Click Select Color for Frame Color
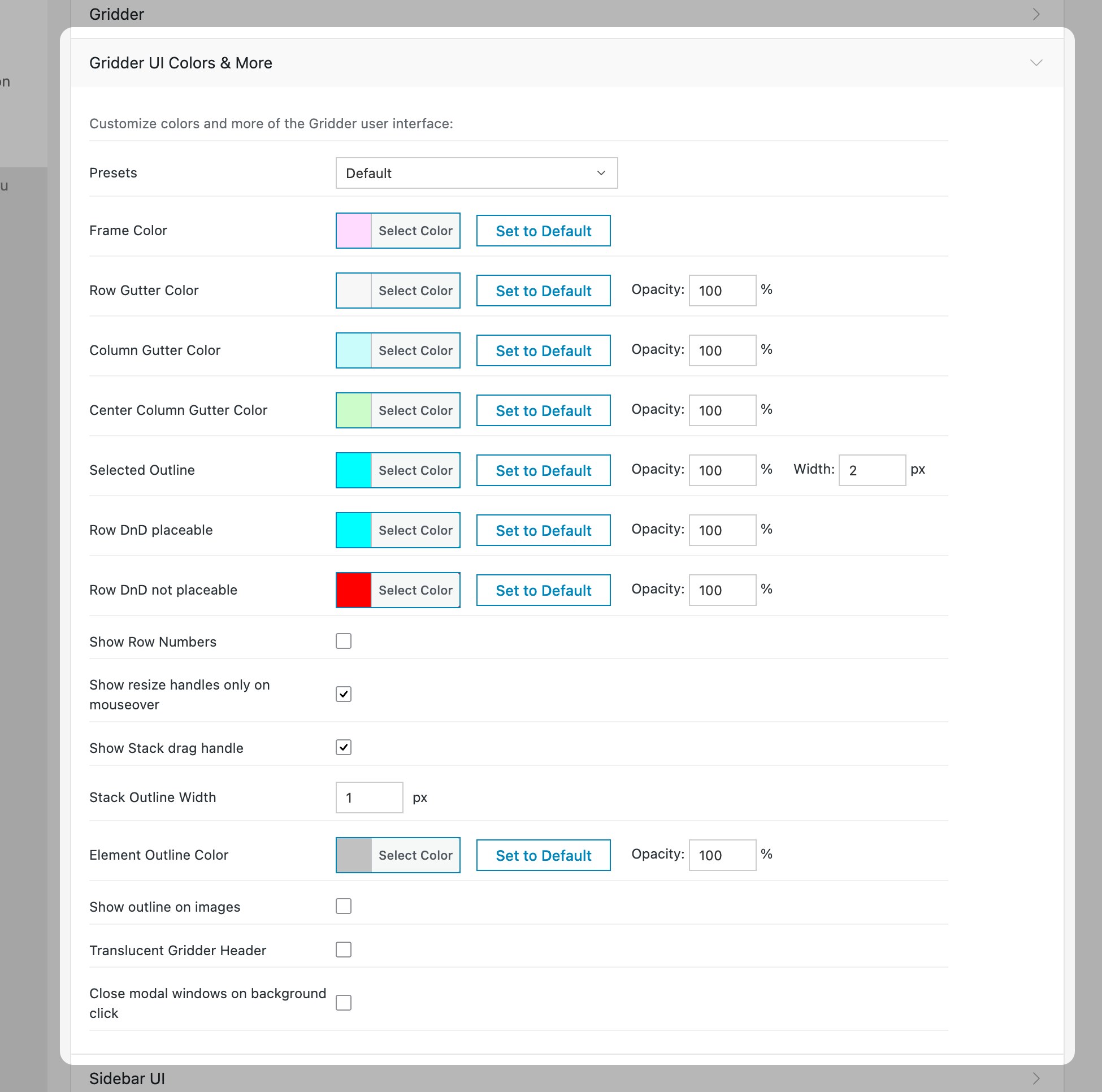 point(416,231)
